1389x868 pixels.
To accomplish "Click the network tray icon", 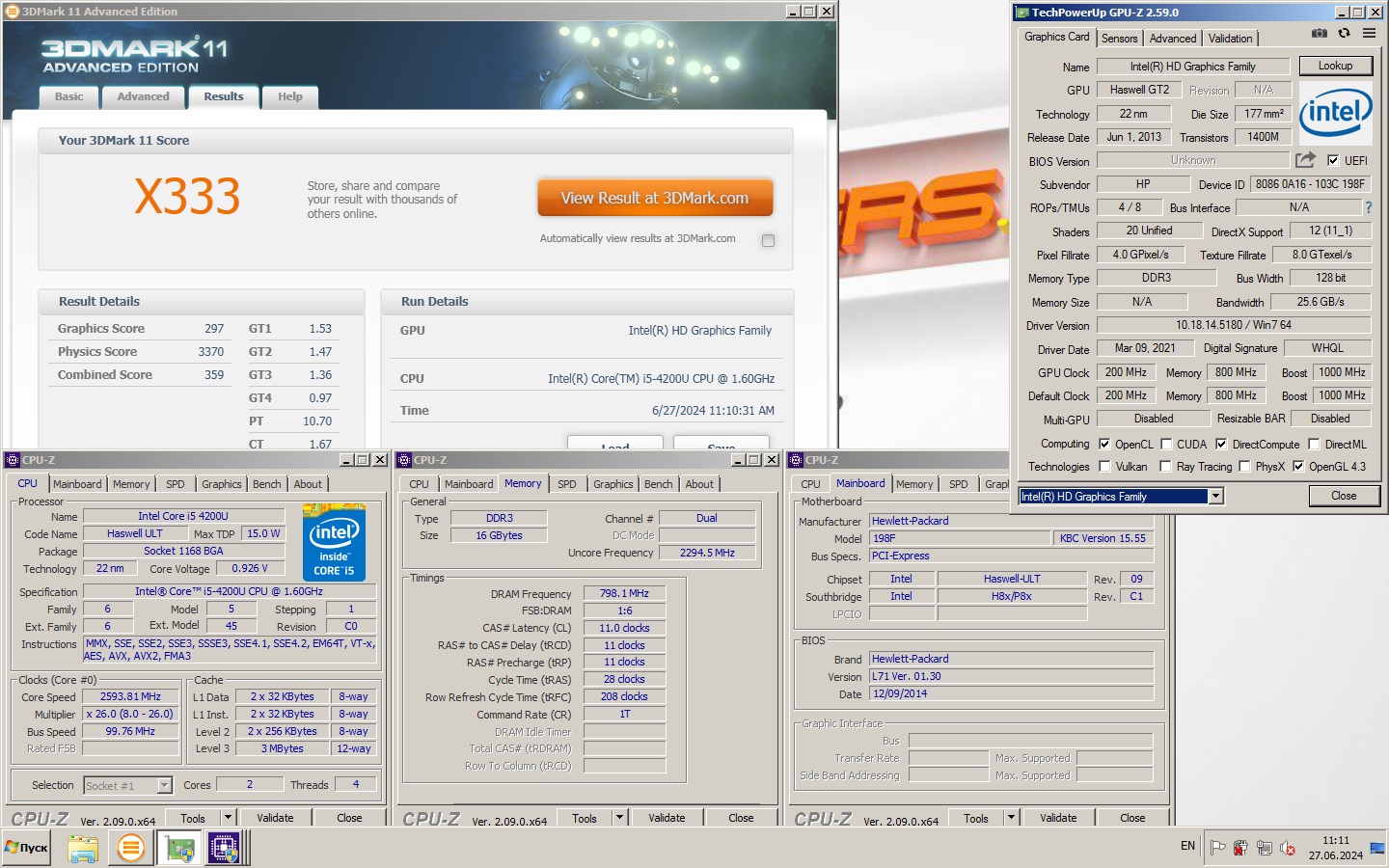I will pyautogui.click(x=1265, y=848).
